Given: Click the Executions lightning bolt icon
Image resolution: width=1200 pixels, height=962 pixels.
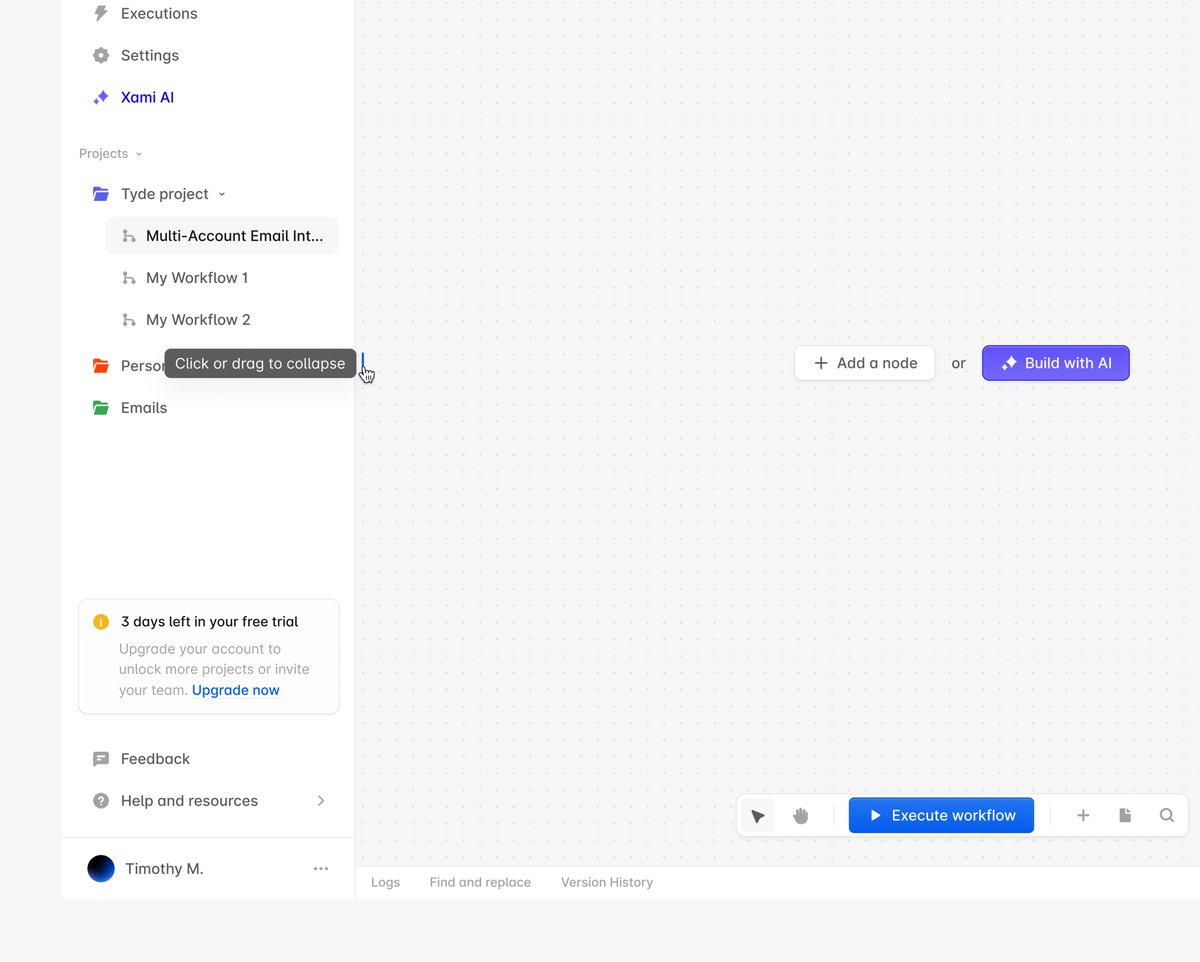Looking at the screenshot, I should coord(101,14).
